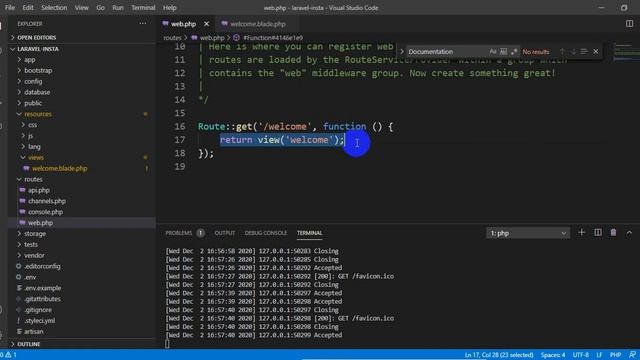Open the Terminal menu
The image size is (640, 360).
tap(143, 7)
